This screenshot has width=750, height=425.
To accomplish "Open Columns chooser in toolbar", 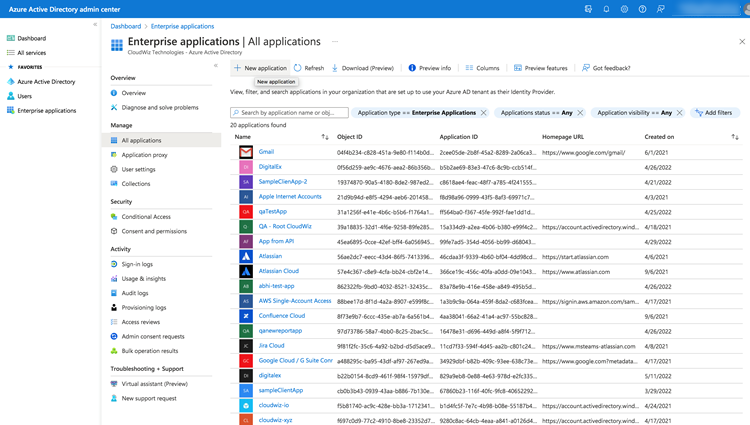I will (482, 68).
